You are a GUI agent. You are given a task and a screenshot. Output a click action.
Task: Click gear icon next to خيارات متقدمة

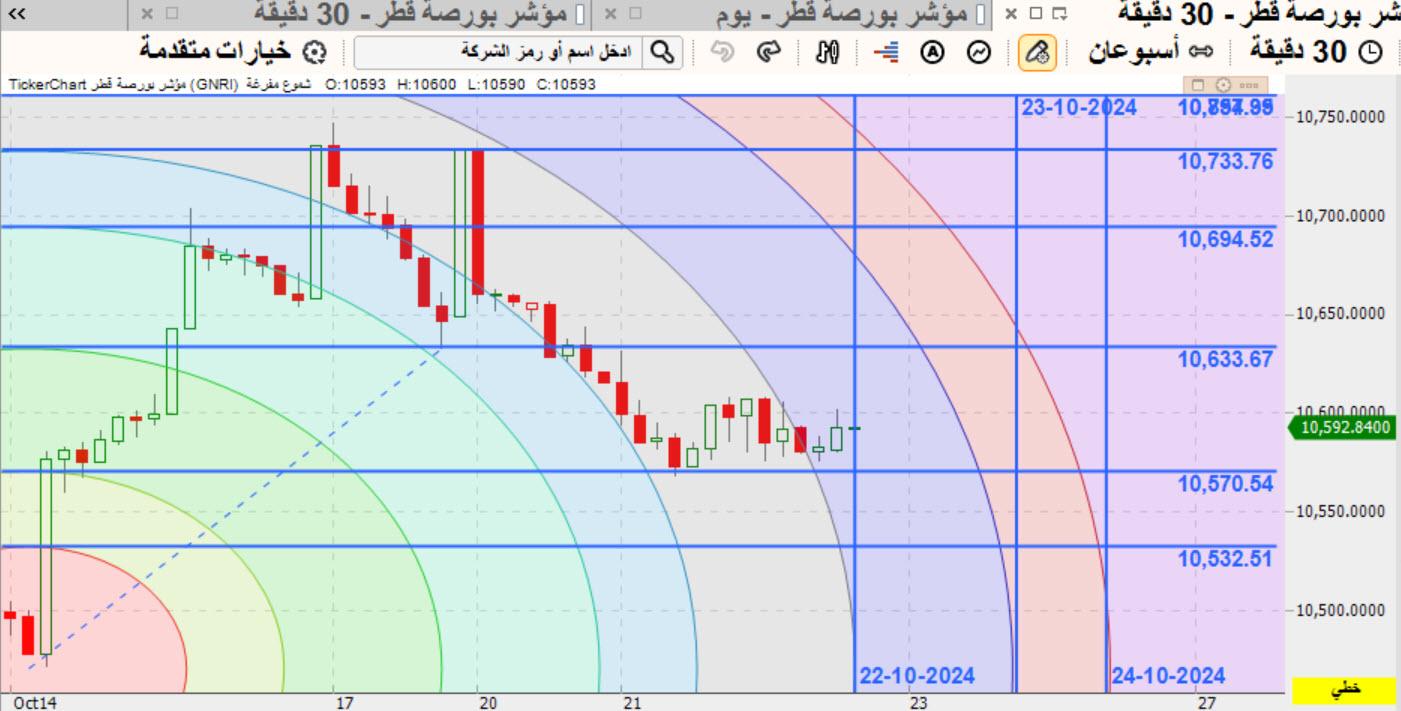[315, 52]
